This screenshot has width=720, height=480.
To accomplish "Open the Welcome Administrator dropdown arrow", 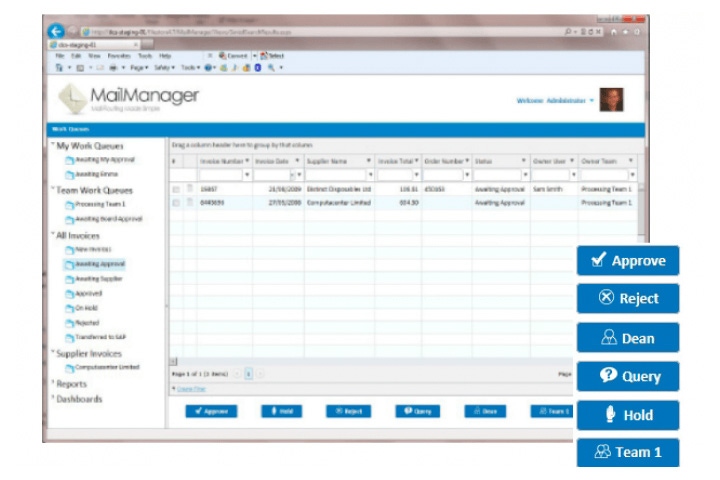I will coord(591,100).
